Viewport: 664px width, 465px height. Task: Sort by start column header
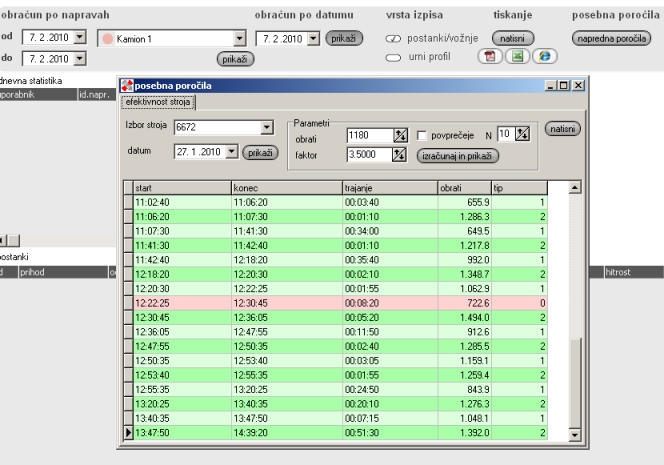pyautogui.click(x=183, y=188)
